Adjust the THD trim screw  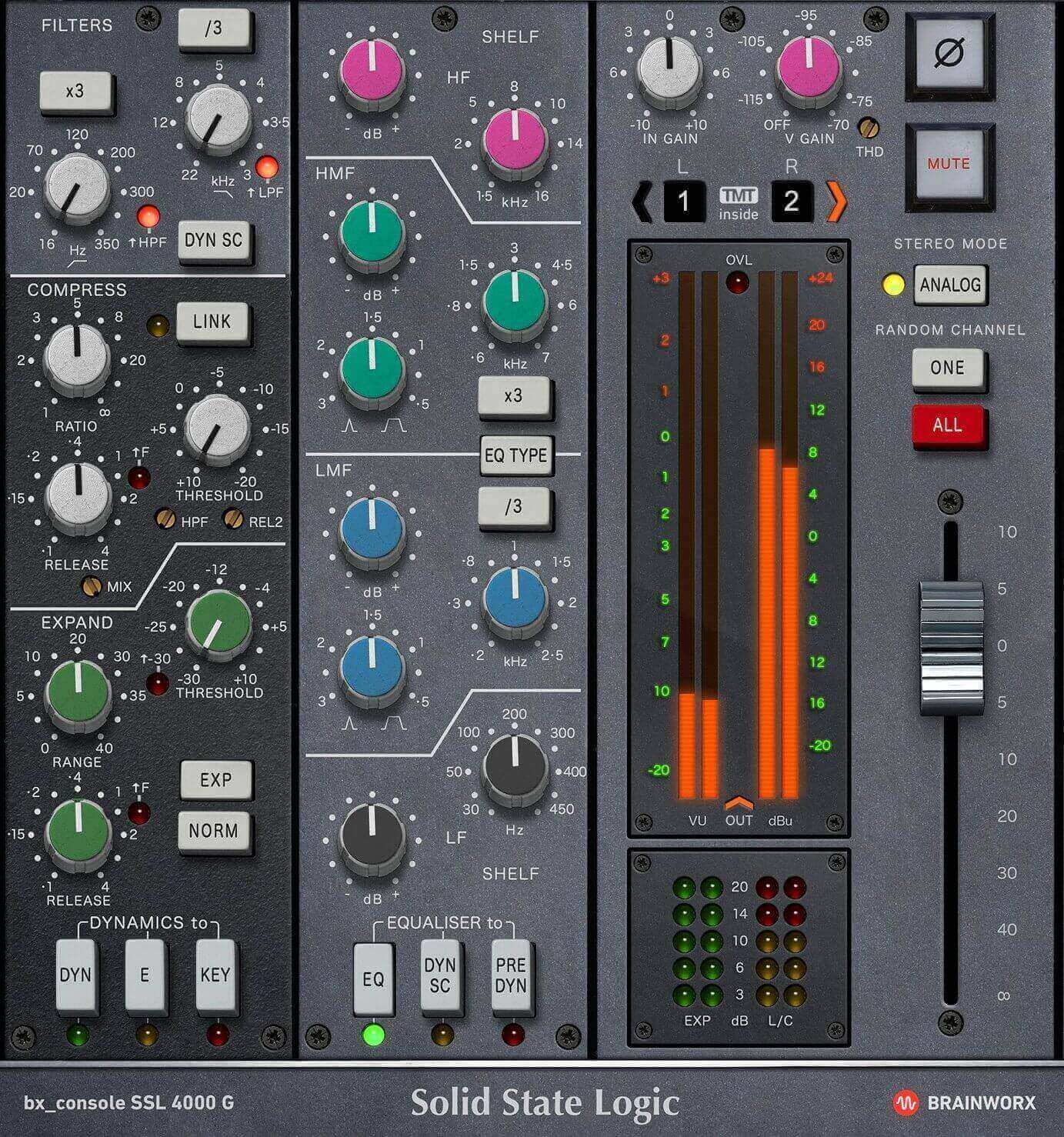(x=869, y=127)
